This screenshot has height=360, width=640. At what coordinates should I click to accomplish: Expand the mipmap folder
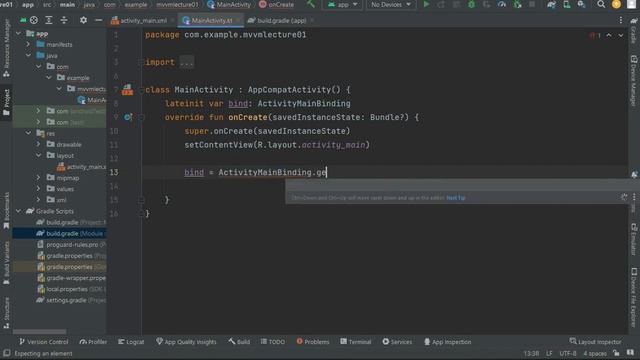point(38,178)
